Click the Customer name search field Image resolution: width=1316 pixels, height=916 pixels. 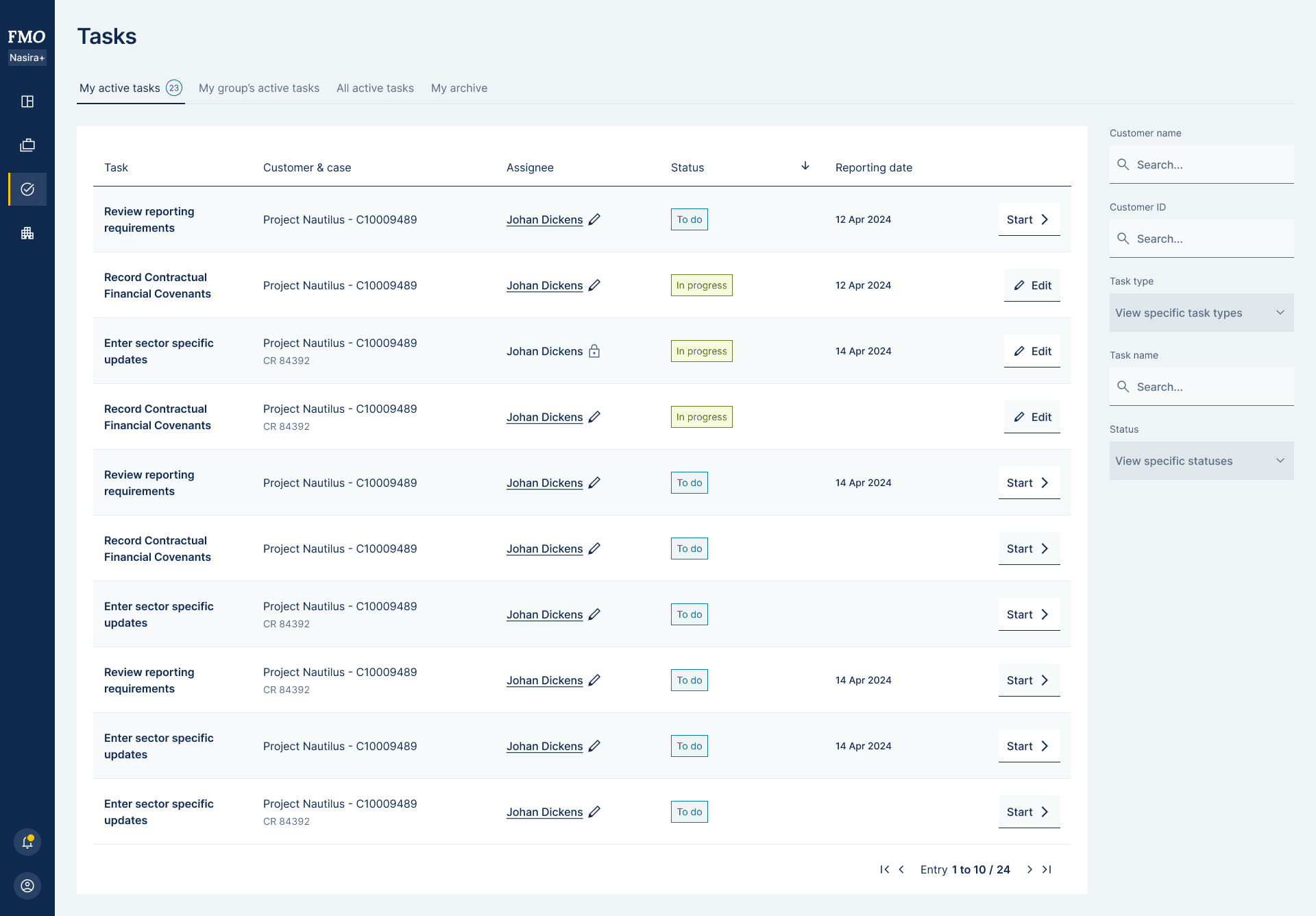1201,165
